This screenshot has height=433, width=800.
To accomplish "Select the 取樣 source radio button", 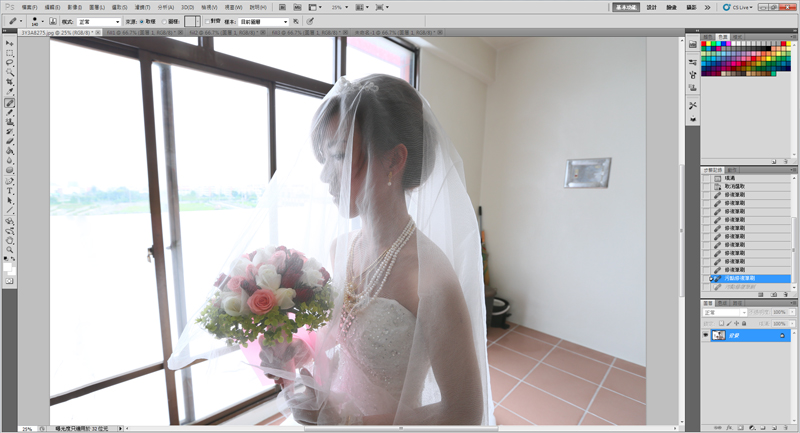I will pos(141,21).
